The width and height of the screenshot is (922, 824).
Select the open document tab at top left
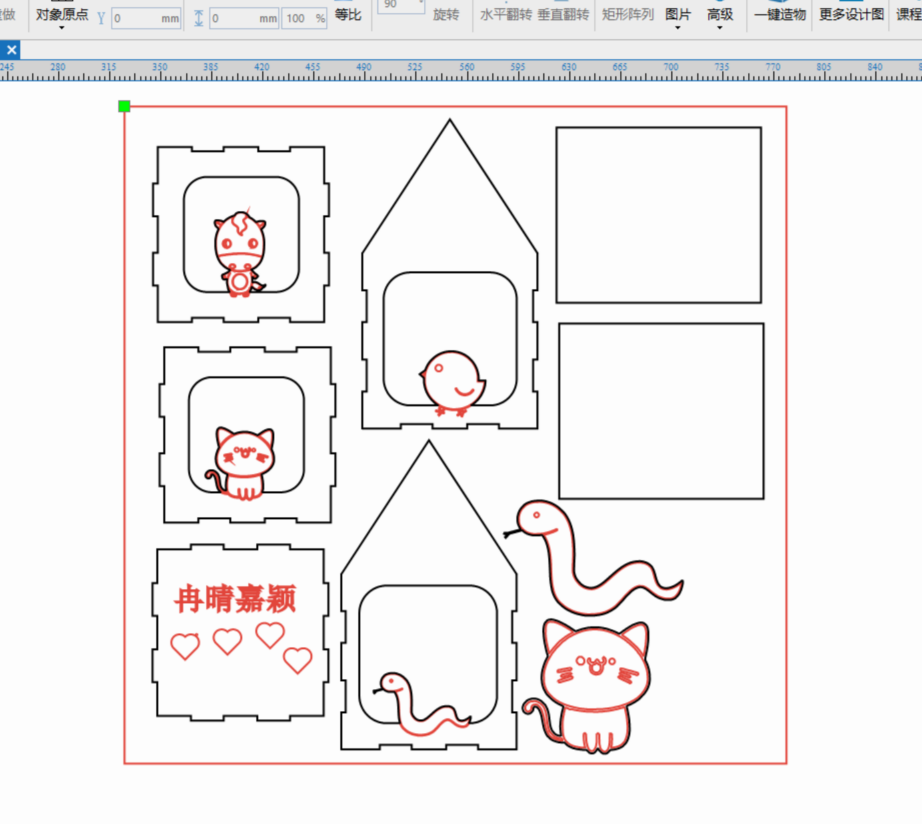click(11, 49)
